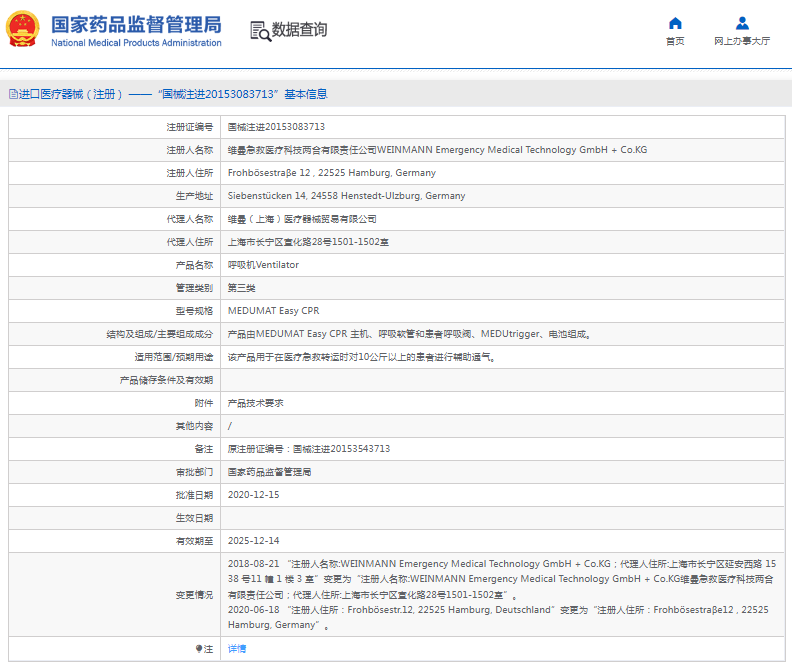Image resolution: width=792 pixels, height=664 pixels.
Task: Click the 2018-08-21 change record entry
Action: [x=502, y=579]
